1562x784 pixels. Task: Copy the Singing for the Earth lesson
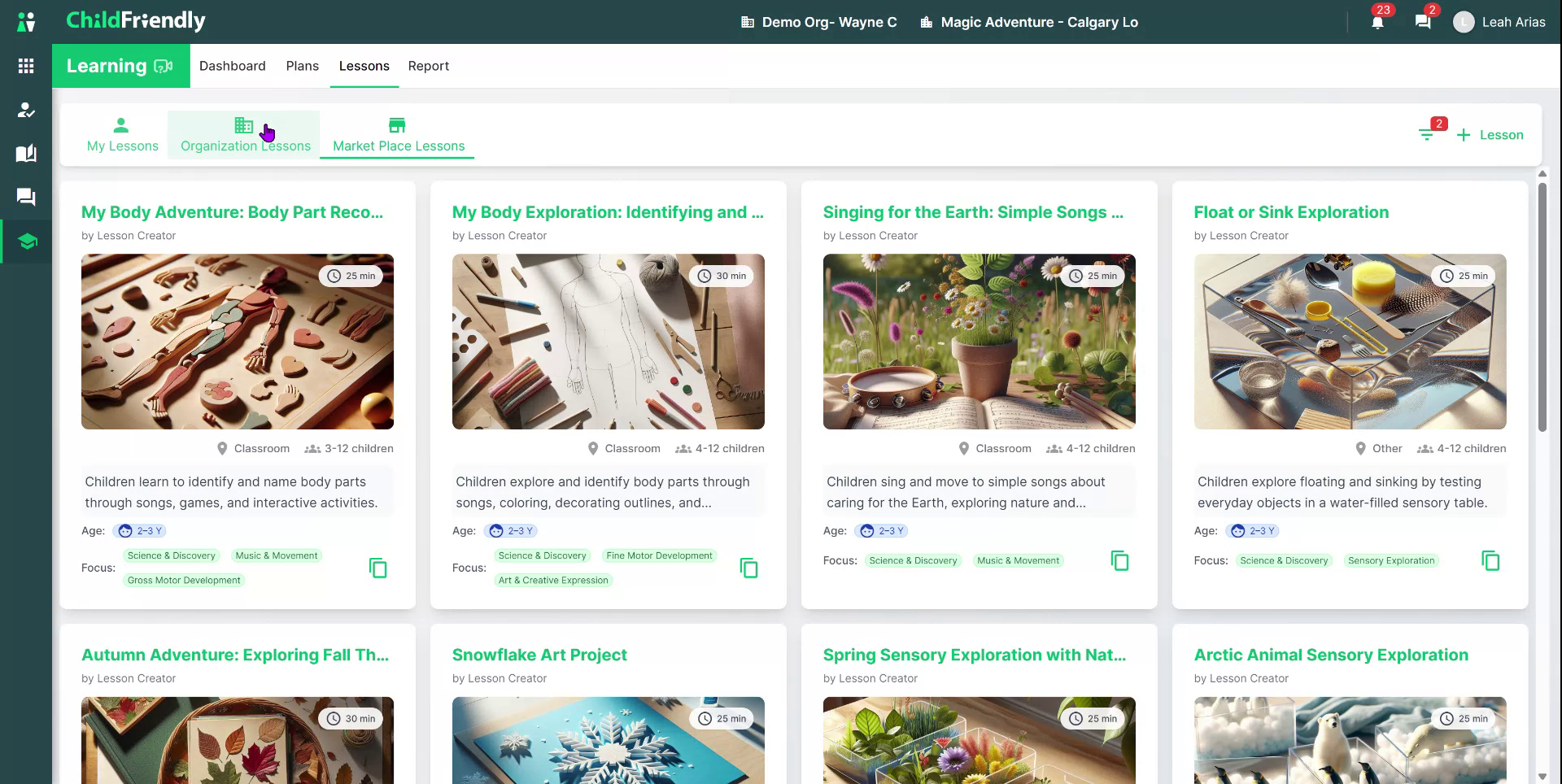(1120, 560)
